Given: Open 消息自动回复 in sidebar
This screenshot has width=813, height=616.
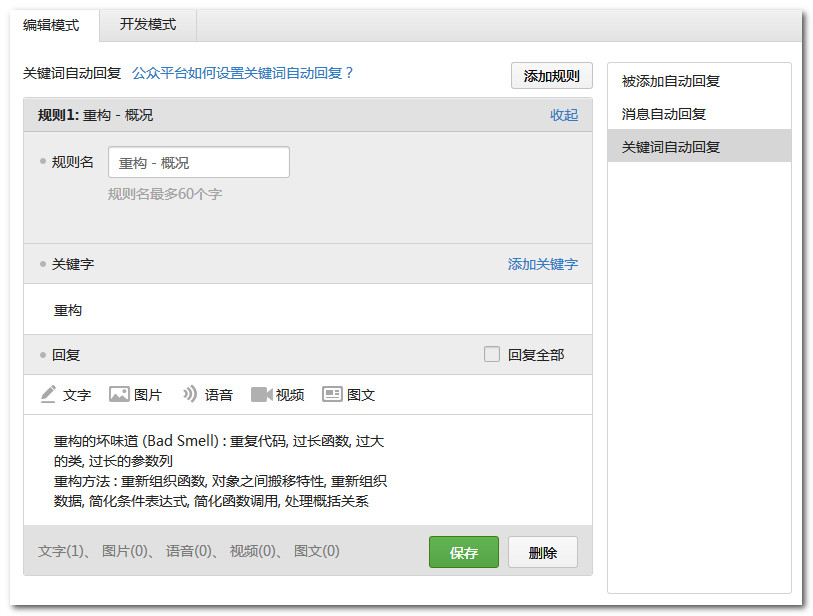Looking at the screenshot, I should point(699,114).
